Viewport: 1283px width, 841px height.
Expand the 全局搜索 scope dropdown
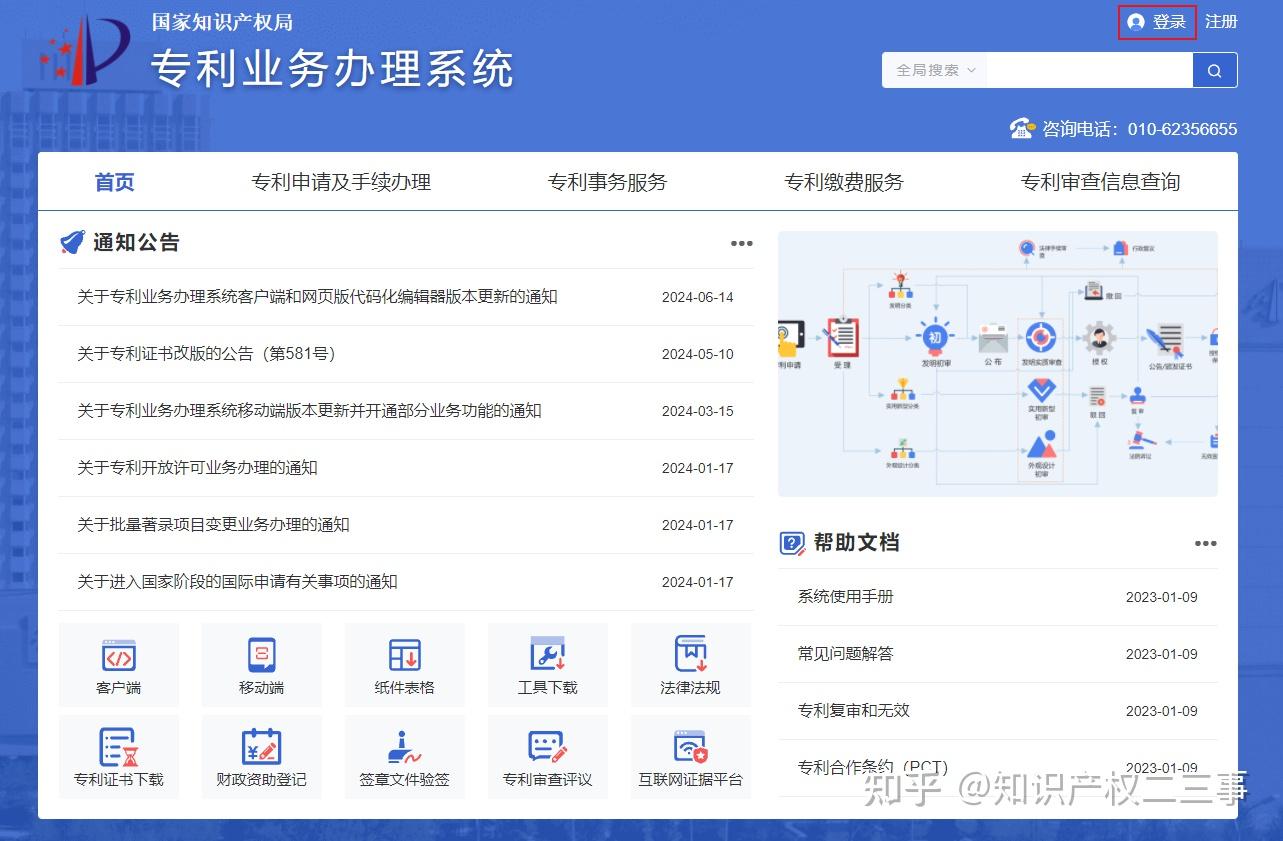(934, 70)
